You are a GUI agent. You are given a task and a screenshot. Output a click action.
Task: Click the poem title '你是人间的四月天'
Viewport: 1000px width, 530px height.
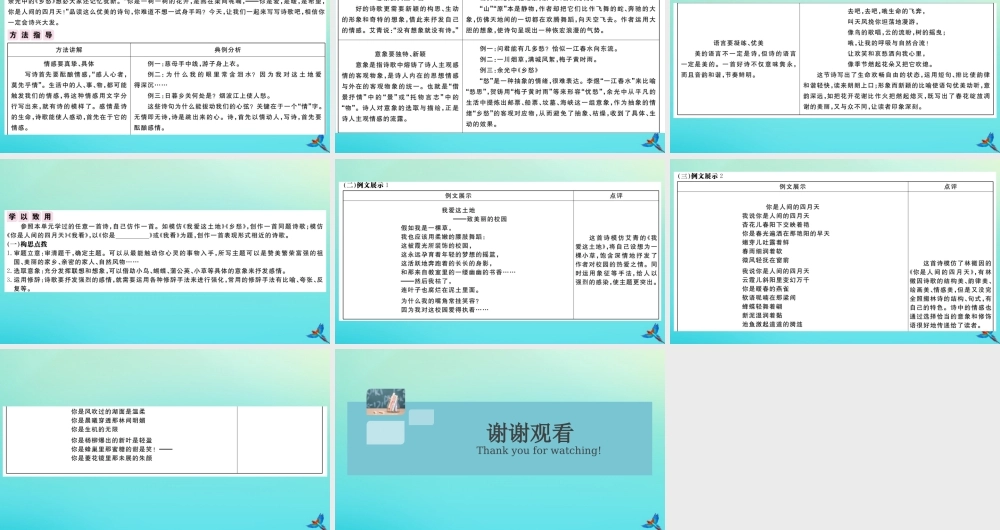[x=792, y=207]
